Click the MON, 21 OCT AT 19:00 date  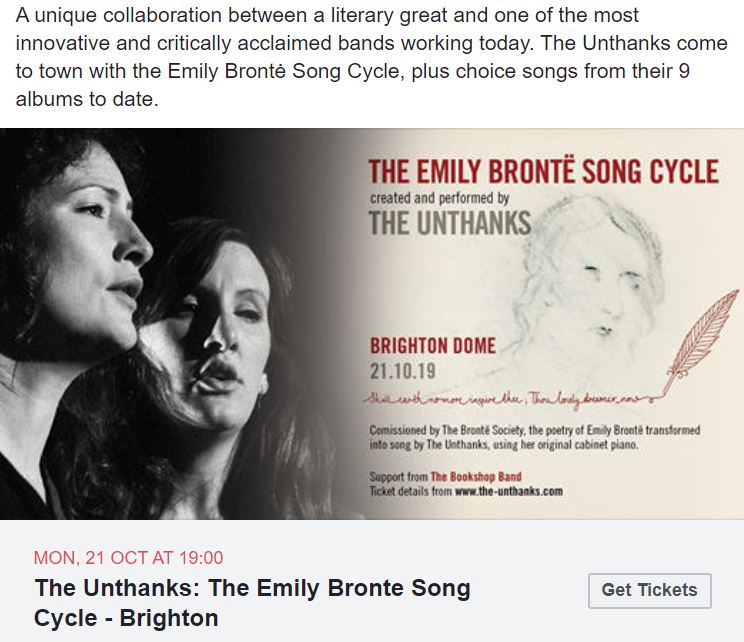click(x=128, y=558)
